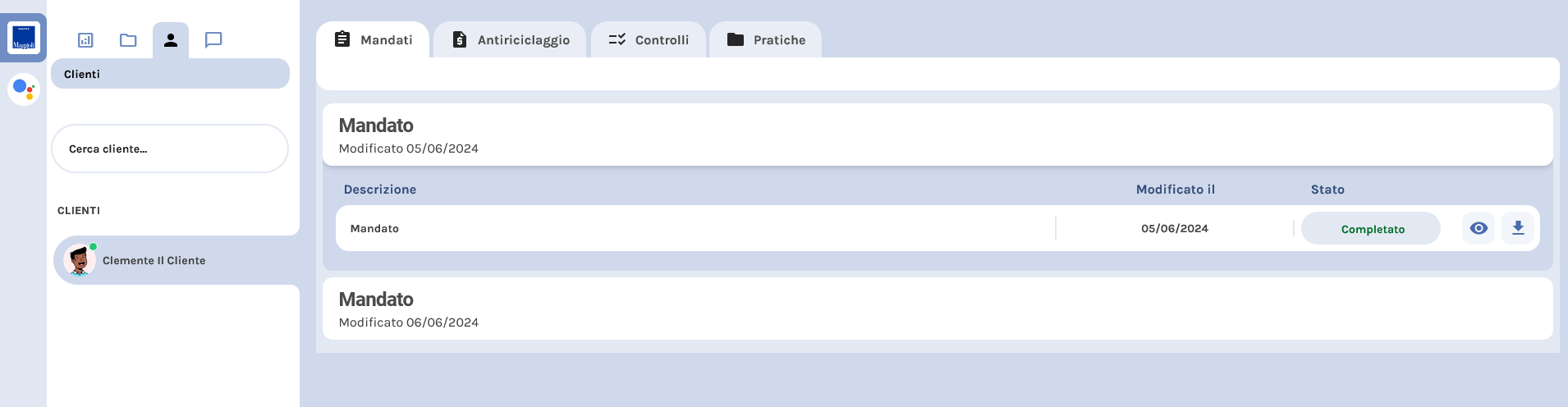
Task: Click the Clemente Il Cliente avatar
Action: 80,260
